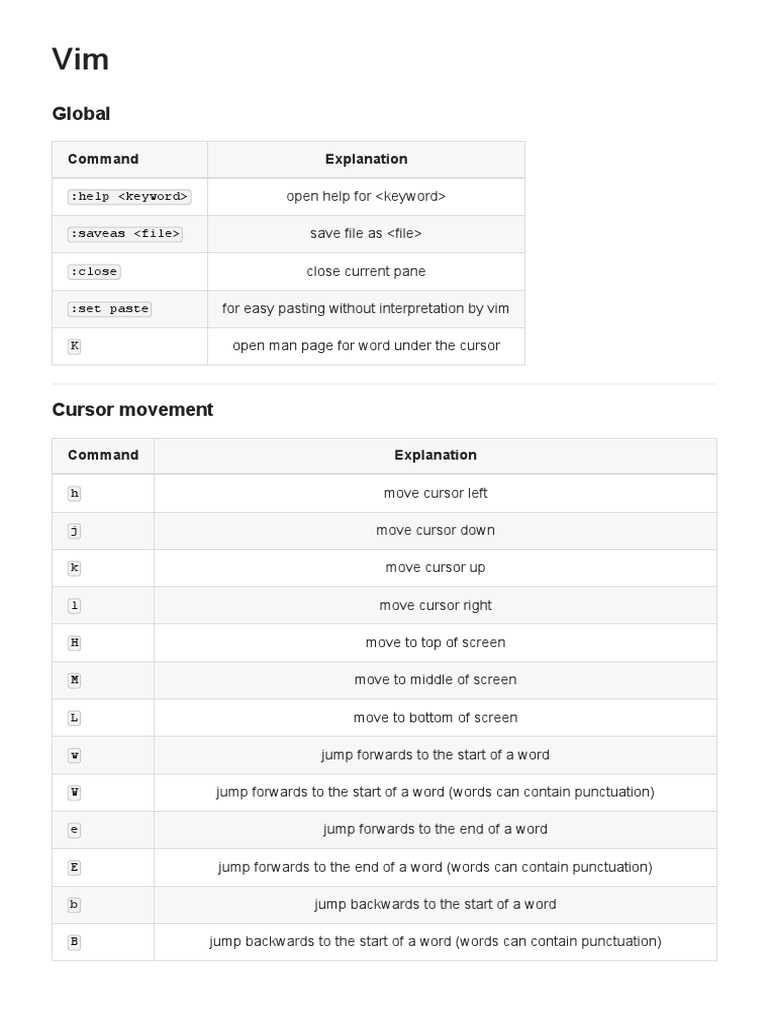Click the :set paste command code
This screenshot has height=1024, width=768.
point(110,309)
